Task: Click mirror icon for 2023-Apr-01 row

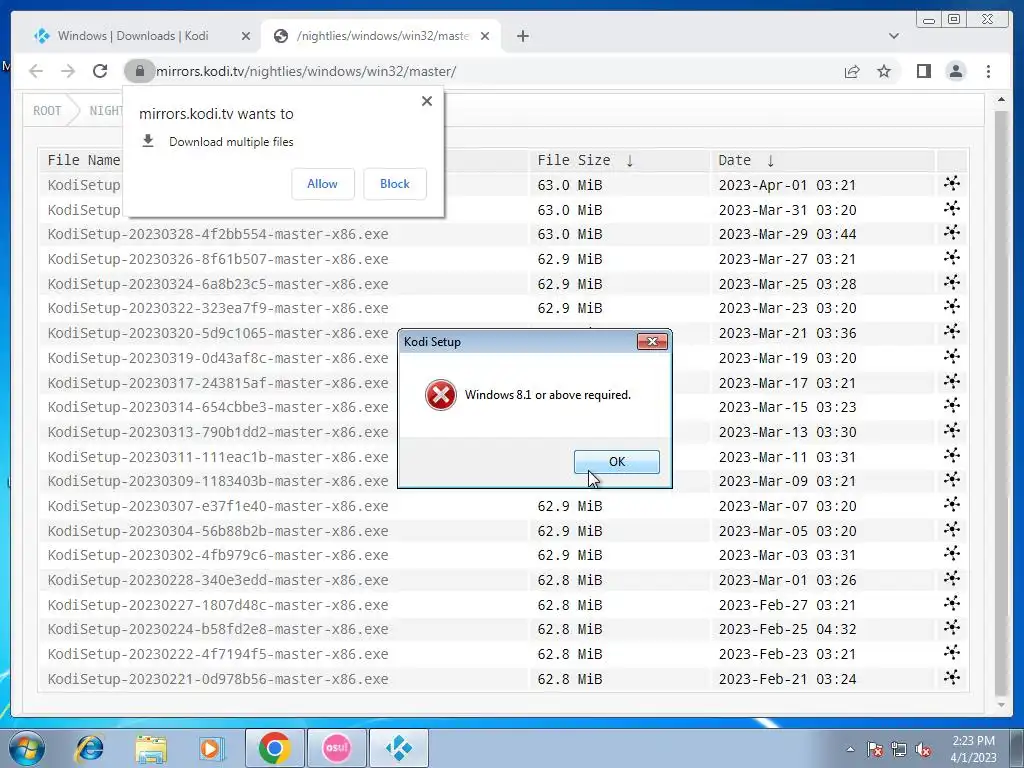Action: tap(952, 184)
